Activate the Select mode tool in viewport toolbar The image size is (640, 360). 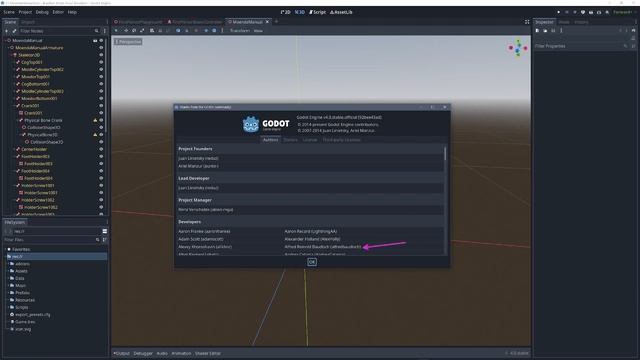pyautogui.click(x=116, y=31)
